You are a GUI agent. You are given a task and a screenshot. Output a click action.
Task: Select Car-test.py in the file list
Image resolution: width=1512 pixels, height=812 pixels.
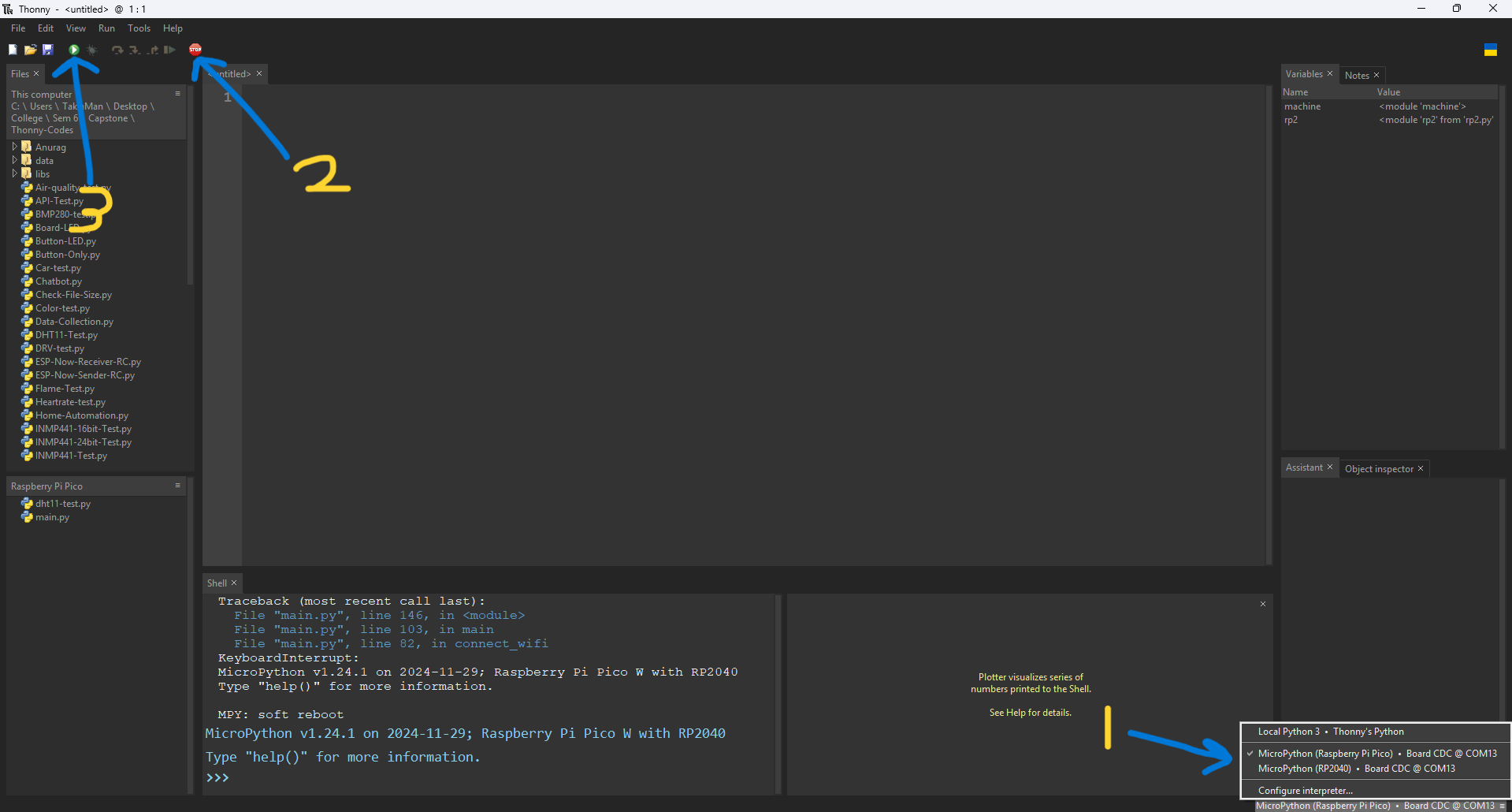pos(58,268)
